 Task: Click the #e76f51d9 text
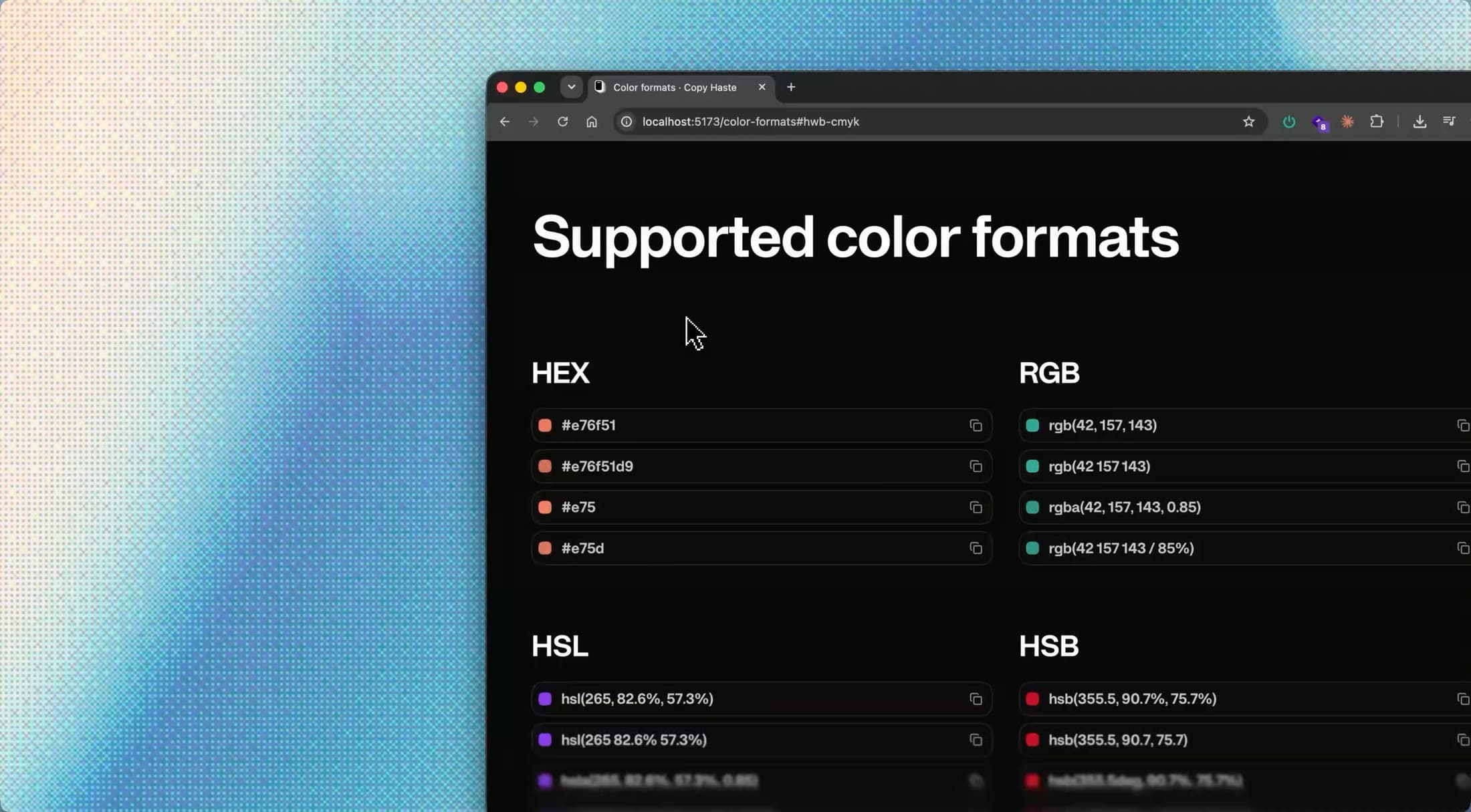click(597, 466)
